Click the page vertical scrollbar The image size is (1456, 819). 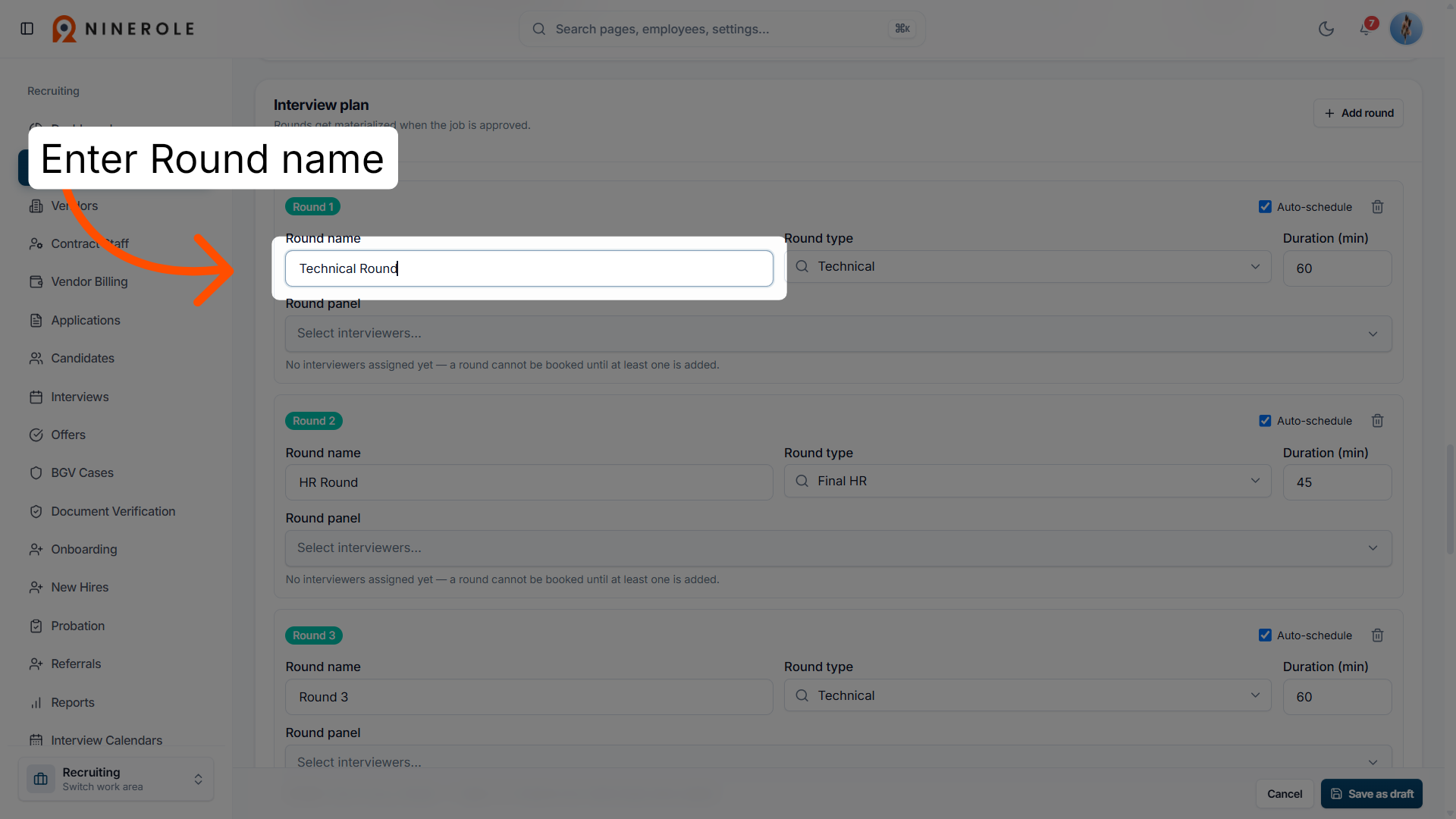coord(1450,498)
